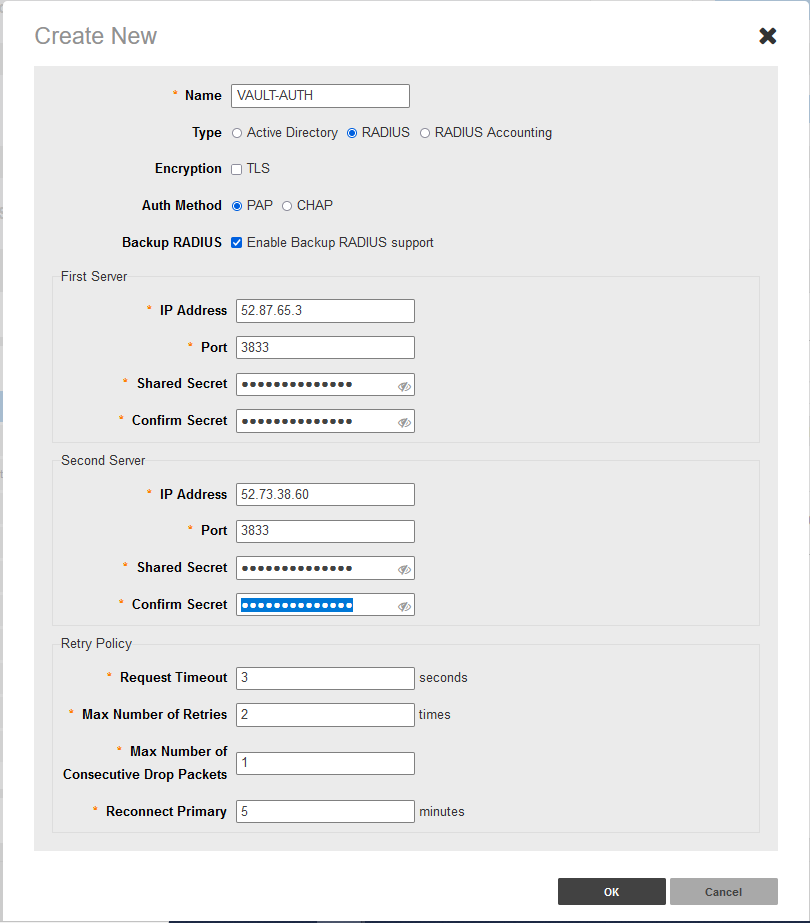The image size is (810, 923).
Task: Click the Name field containing VAULT-AUTH
Action: [x=320, y=96]
